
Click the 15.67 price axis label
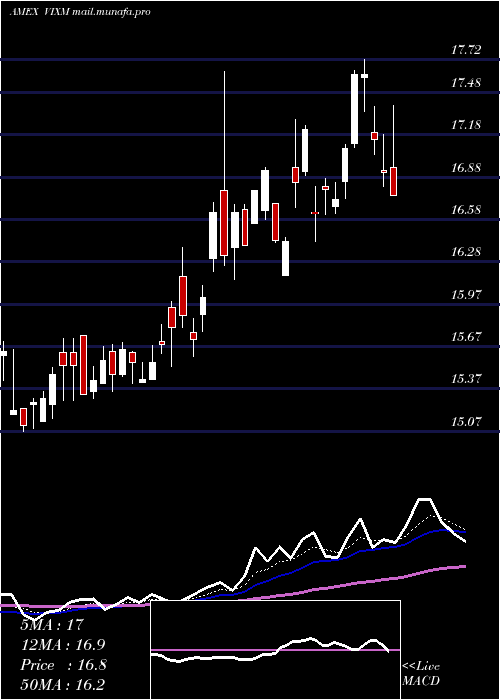pyautogui.click(x=466, y=337)
